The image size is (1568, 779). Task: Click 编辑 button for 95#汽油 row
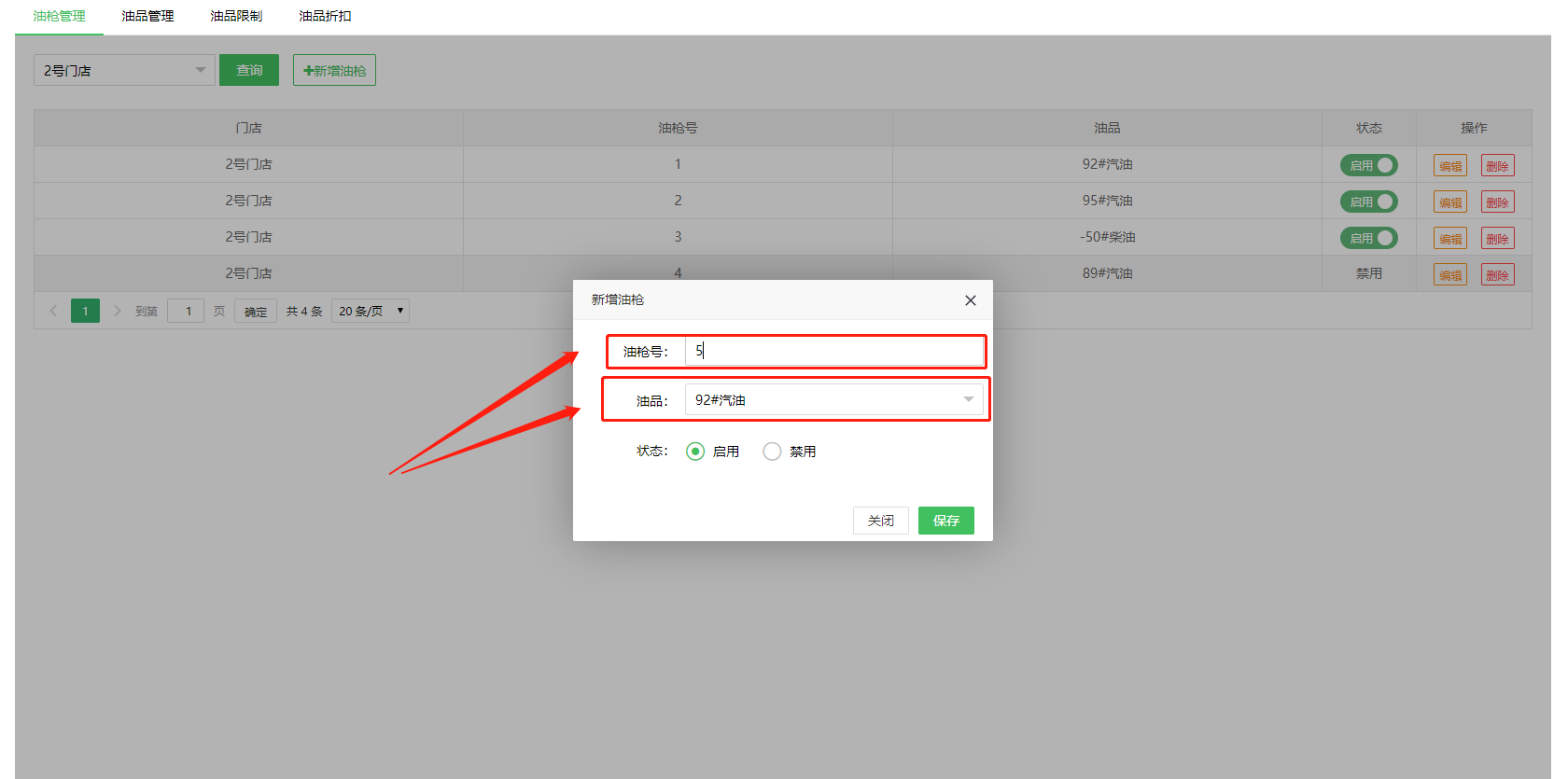1449,202
